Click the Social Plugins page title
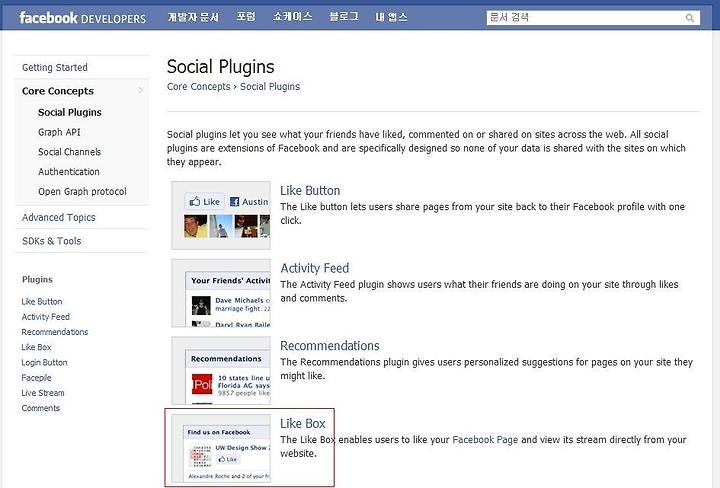720x488 pixels. pyautogui.click(x=220, y=67)
